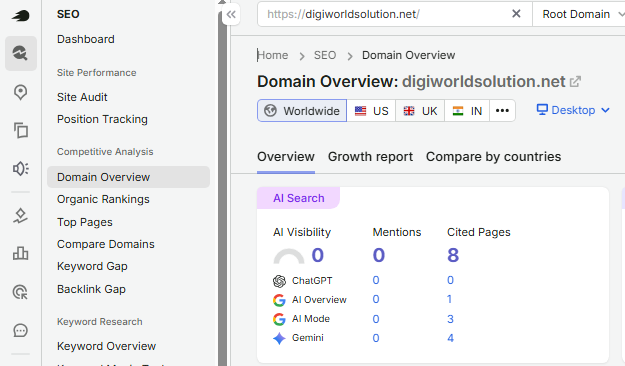Viewport: 625px width, 366px height.
Task: Open AI Mode mentions count
Action: (376, 319)
